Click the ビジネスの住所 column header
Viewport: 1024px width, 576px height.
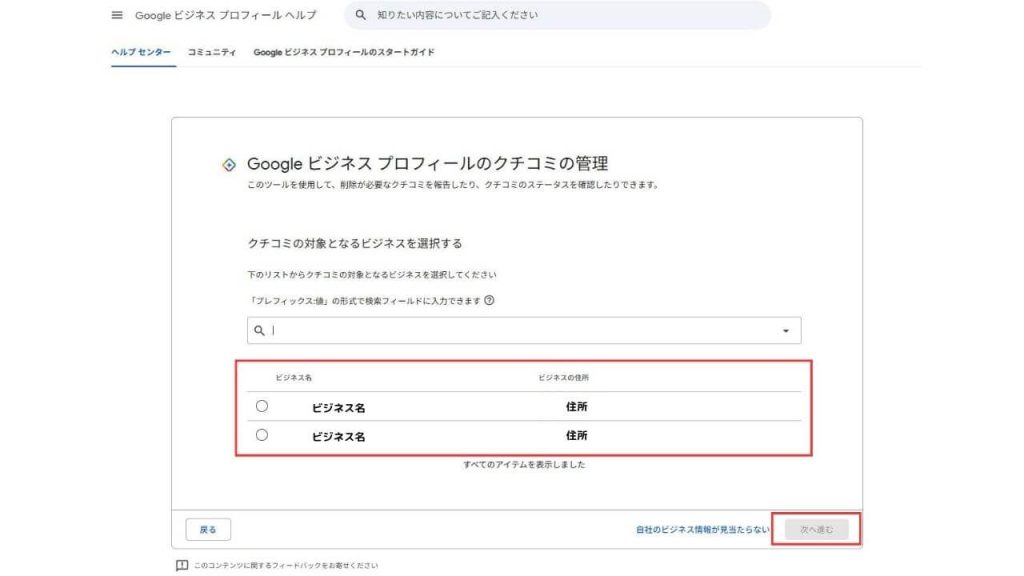pyautogui.click(x=564, y=377)
